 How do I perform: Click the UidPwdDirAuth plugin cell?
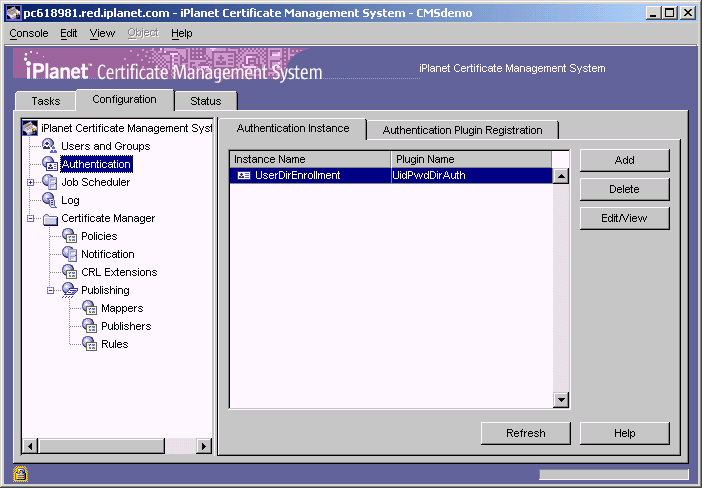tap(472, 176)
